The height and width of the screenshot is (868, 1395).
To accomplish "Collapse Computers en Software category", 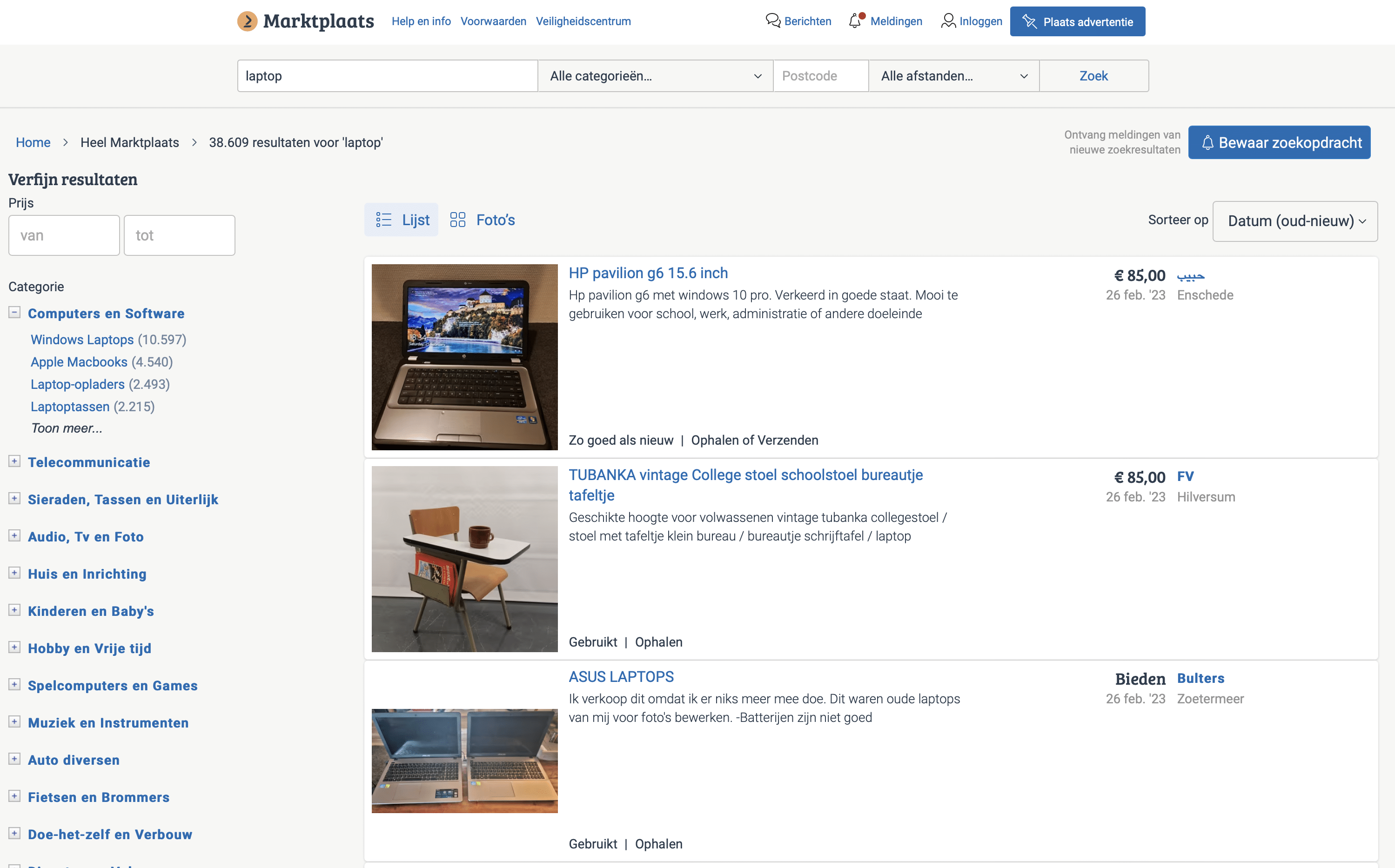I will [x=14, y=312].
